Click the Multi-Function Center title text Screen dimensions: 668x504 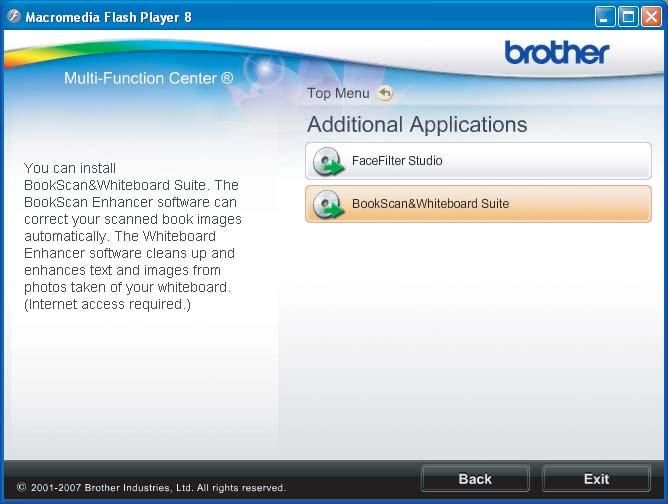[149, 78]
